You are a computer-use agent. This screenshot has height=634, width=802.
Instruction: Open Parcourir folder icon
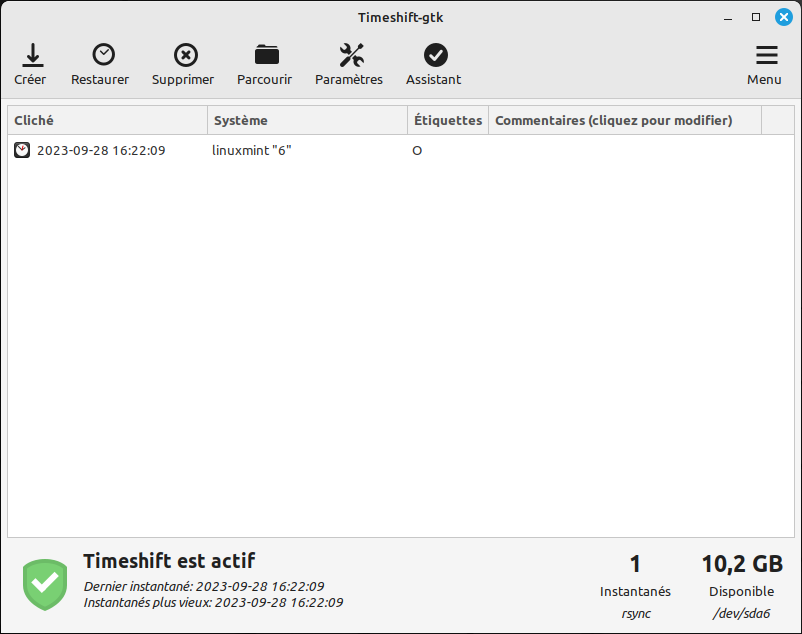(266, 55)
